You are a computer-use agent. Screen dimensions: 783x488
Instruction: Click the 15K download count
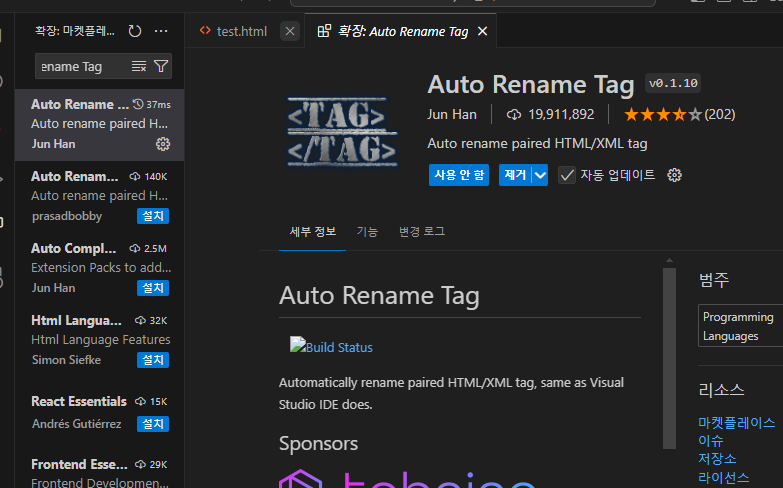pos(158,402)
